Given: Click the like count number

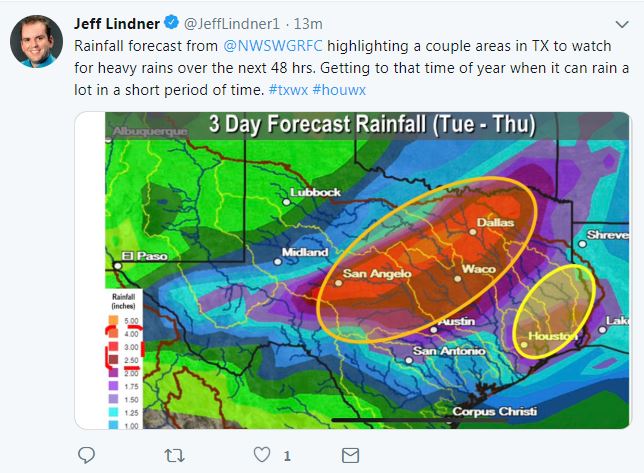Looking at the screenshot, I should (x=287, y=456).
